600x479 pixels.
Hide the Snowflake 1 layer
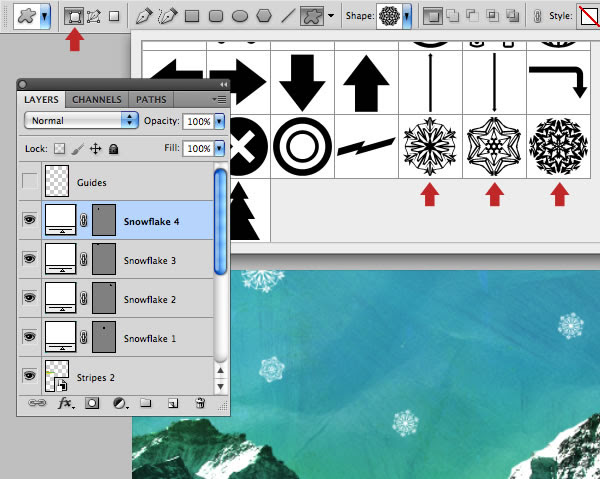click(x=29, y=337)
